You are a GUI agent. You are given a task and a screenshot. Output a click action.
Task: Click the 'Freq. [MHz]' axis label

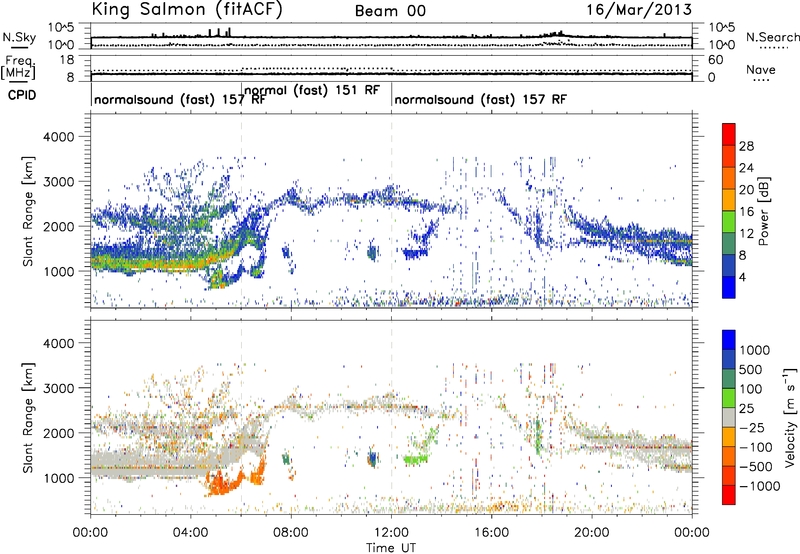(x=19, y=67)
